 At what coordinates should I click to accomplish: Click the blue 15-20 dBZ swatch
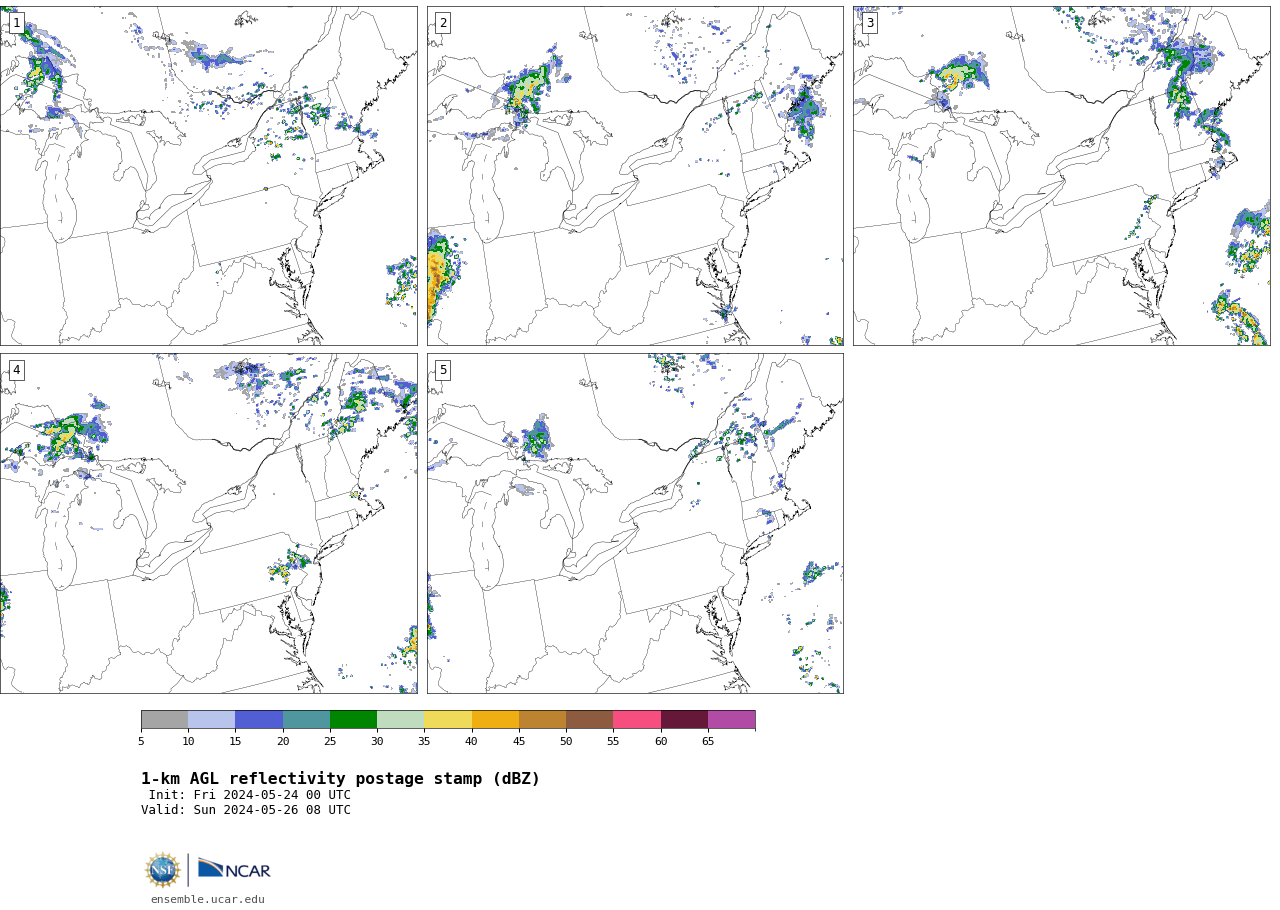(259, 720)
